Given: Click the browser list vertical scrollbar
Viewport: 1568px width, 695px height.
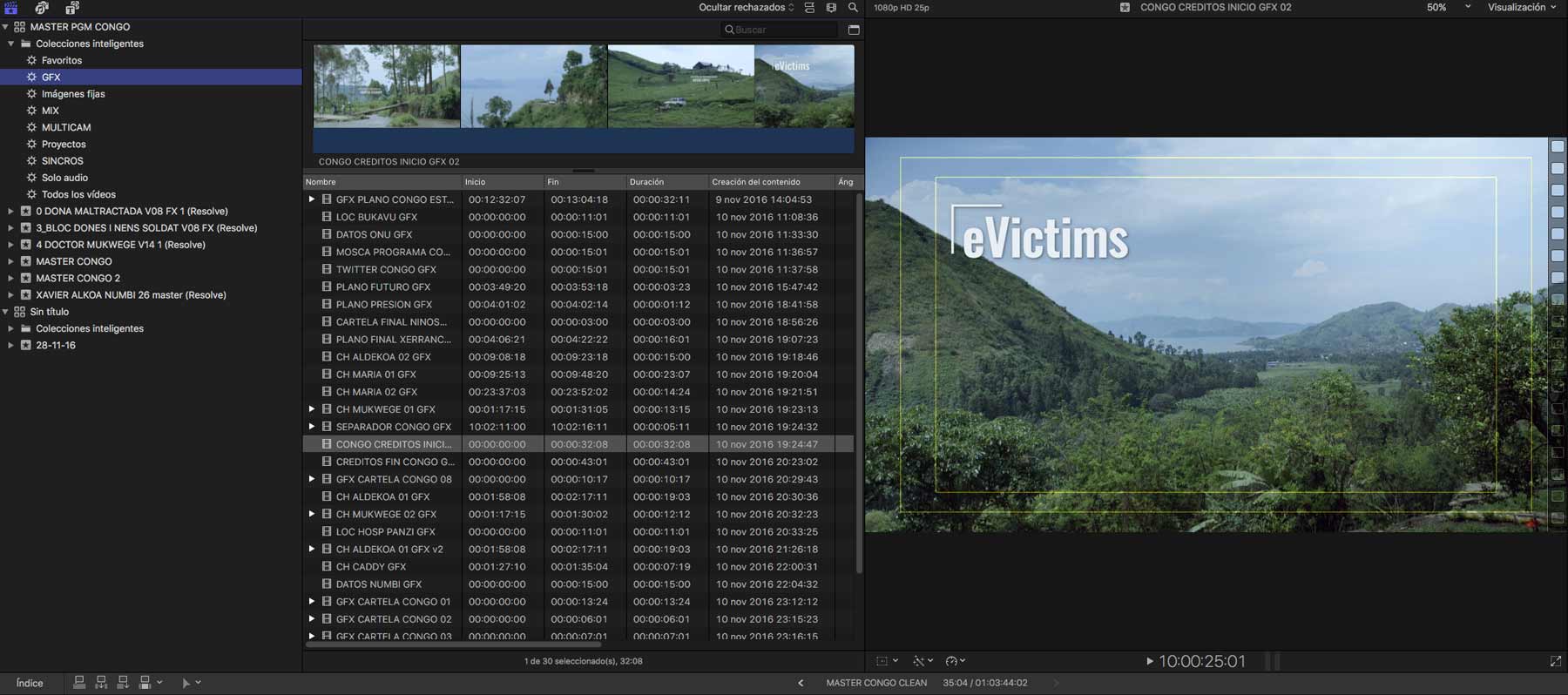Looking at the screenshot, I should 859,383.
